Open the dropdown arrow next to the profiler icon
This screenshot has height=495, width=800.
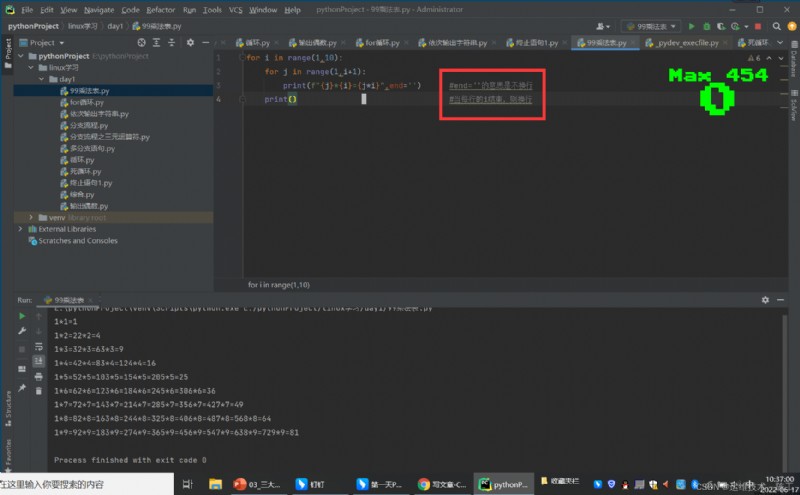pos(746,27)
